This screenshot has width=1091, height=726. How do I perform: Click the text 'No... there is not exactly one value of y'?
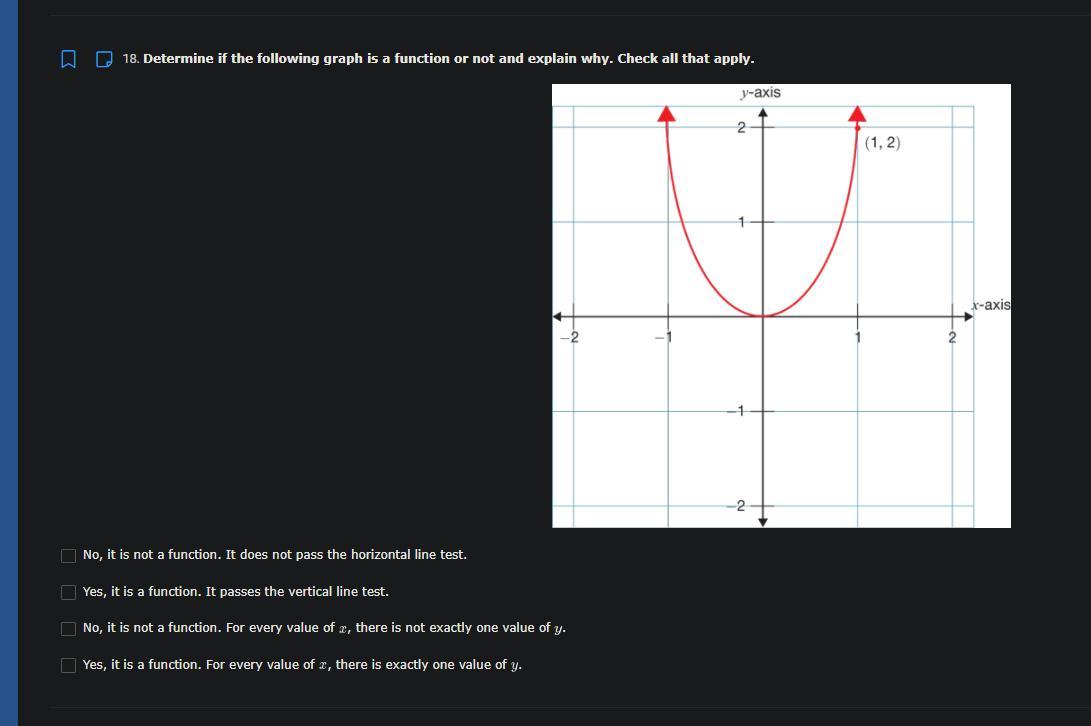click(324, 628)
